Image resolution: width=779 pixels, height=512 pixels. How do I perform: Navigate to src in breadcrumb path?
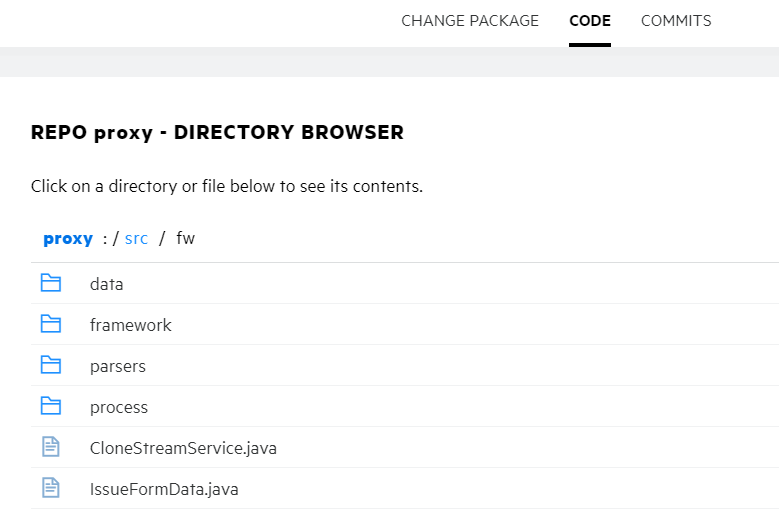click(x=136, y=239)
